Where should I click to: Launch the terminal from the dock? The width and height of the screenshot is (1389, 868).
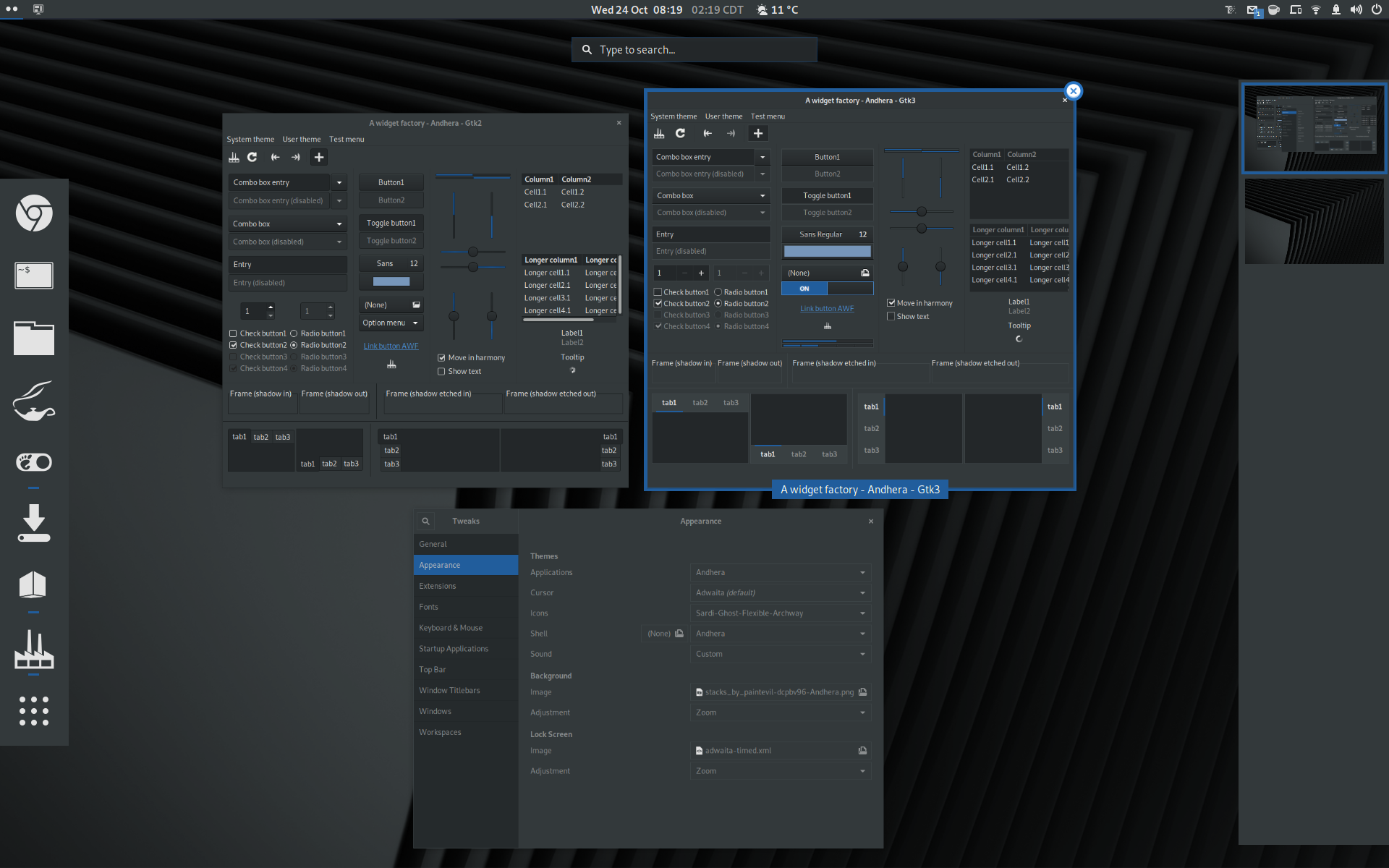[x=34, y=276]
